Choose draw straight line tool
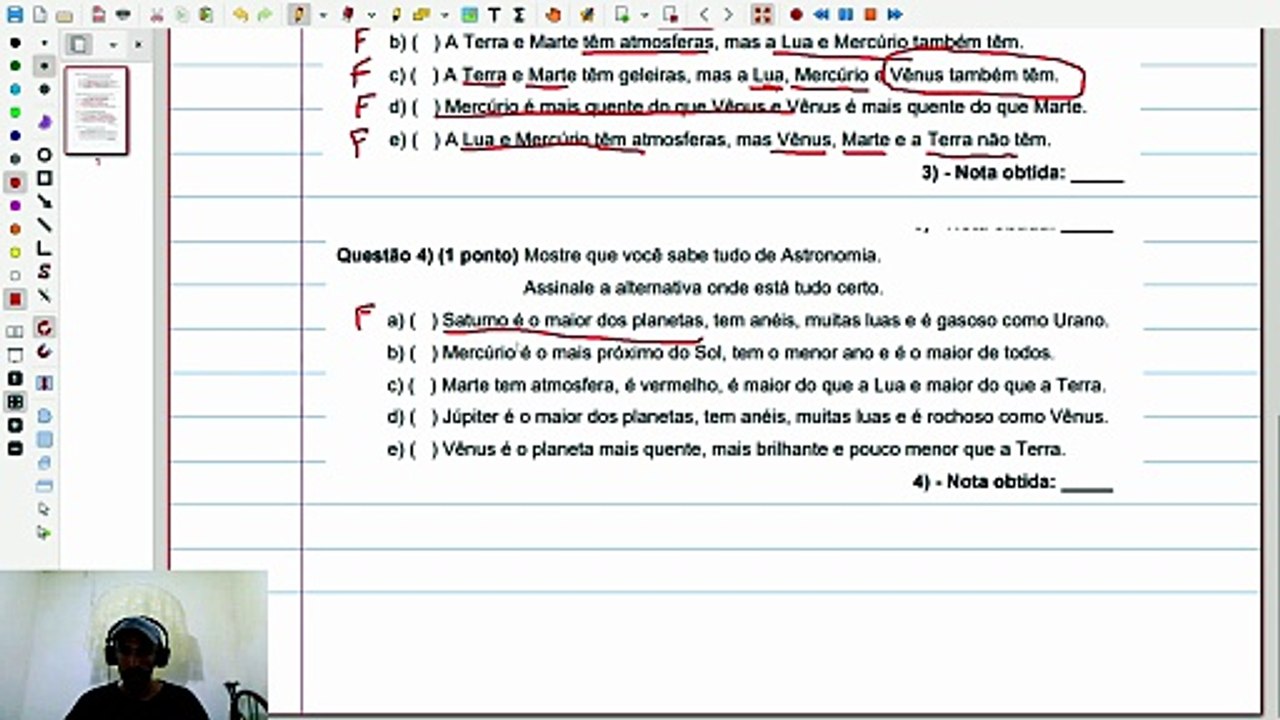Screen dimensions: 1280x720 [45, 225]
